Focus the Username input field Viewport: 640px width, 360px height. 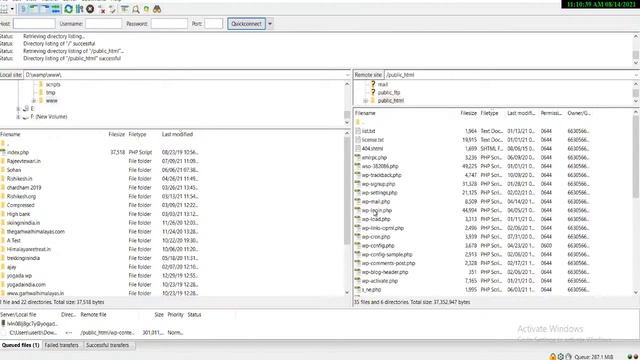click(104, 24)
